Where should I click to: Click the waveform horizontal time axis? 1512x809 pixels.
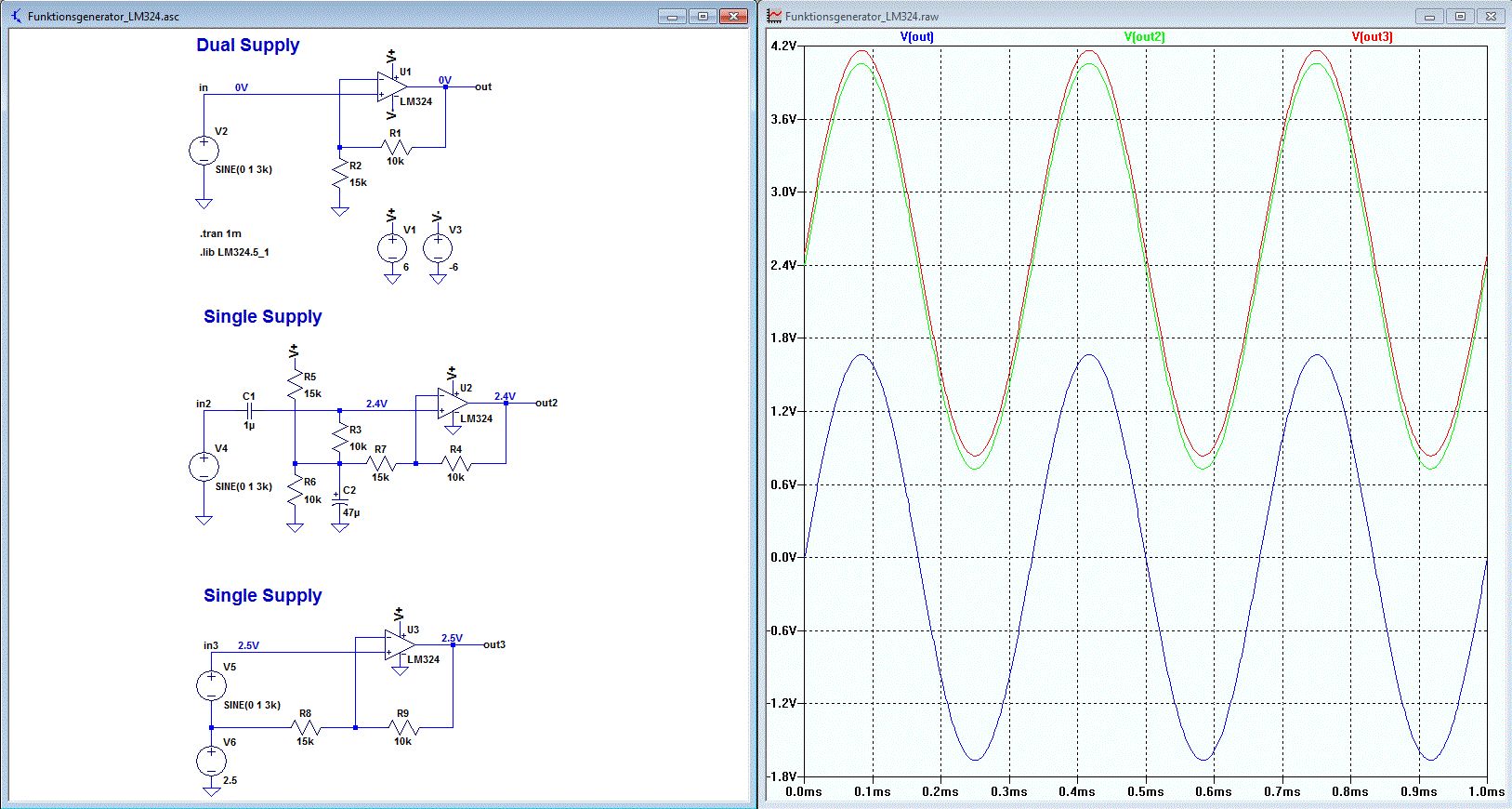pyautogui.click(x=1145, y=791)
